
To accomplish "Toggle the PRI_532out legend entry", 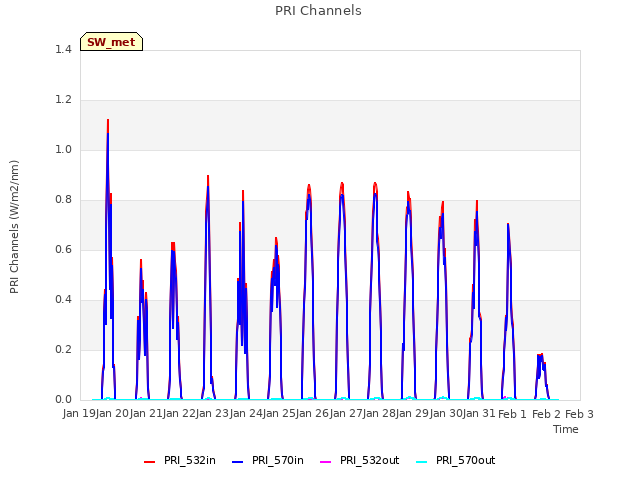I will click(x=360, y=460).
